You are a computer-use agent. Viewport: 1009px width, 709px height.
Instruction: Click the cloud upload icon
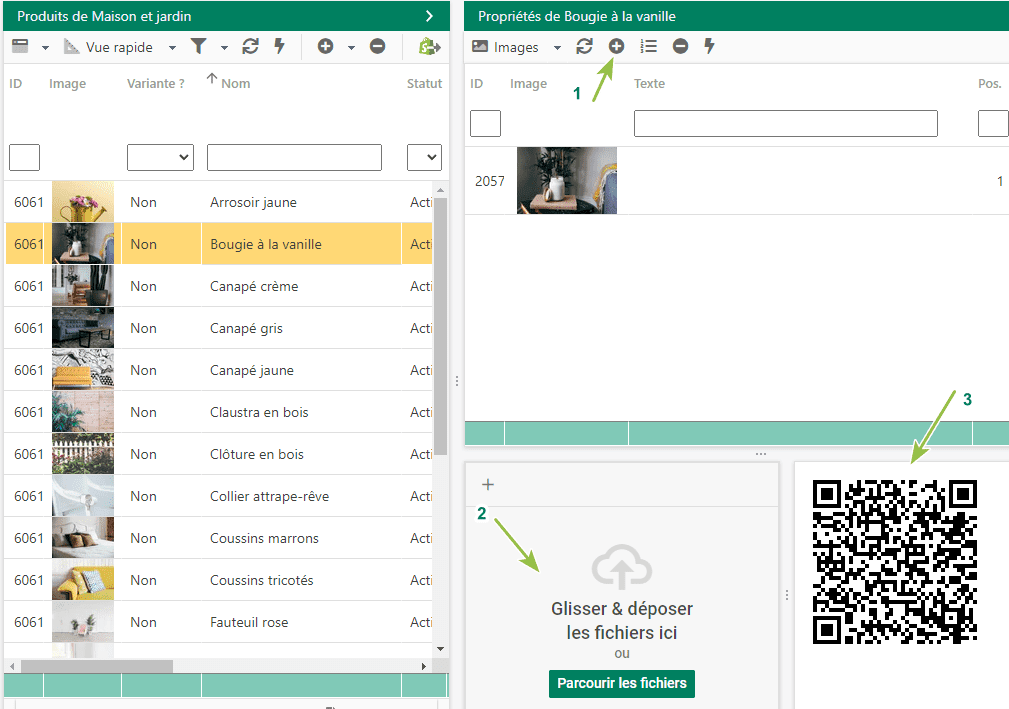(x=622, y=567)
